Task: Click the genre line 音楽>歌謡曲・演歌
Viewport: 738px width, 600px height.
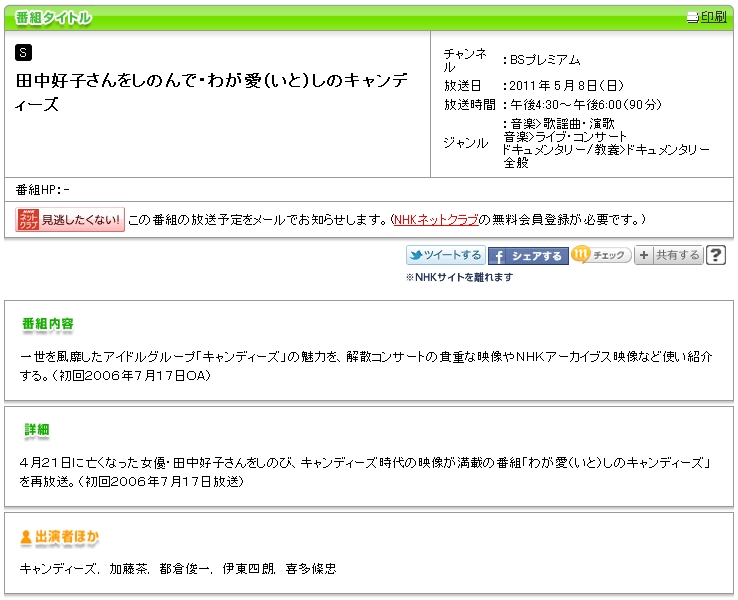Action: [x=562, y=124]
